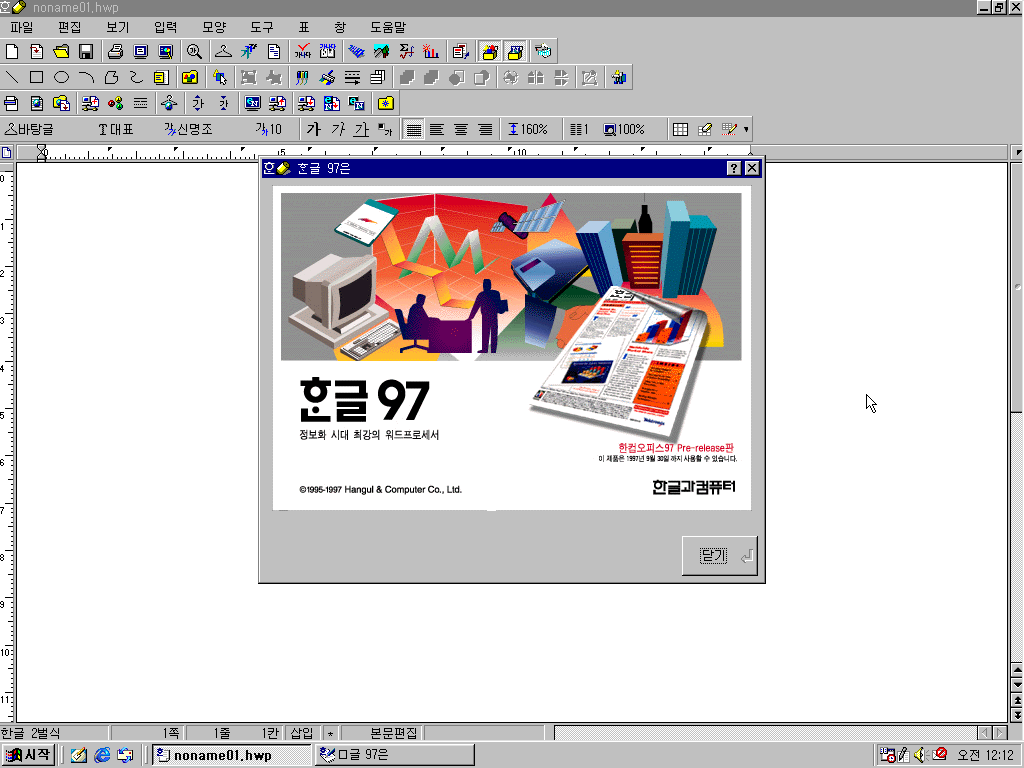Screen dimensions: 1024x768
Task: Select the freeform curve drawing tool
Action: [136, 78]
